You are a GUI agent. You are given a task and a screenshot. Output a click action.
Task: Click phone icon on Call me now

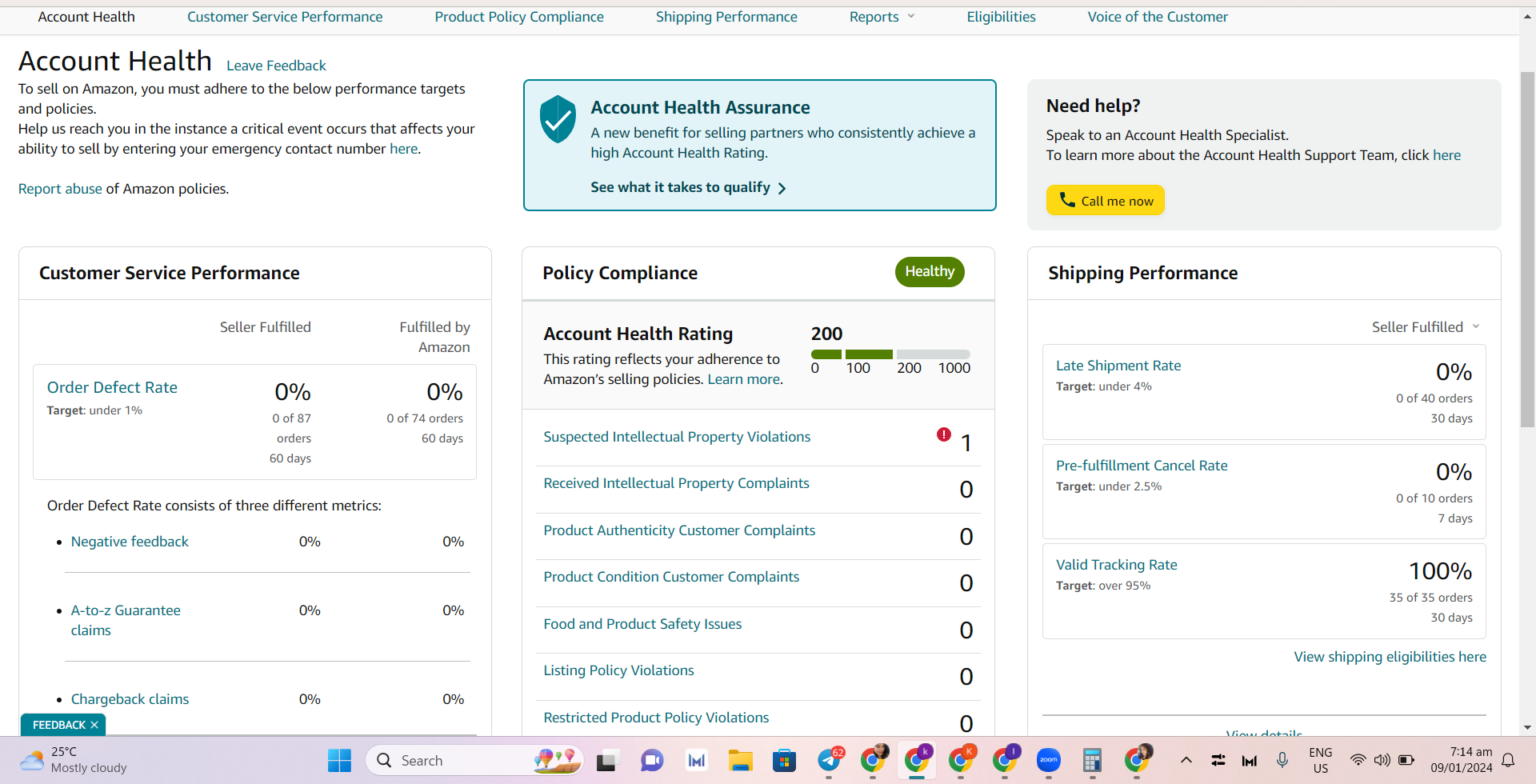pos(1067,200)
